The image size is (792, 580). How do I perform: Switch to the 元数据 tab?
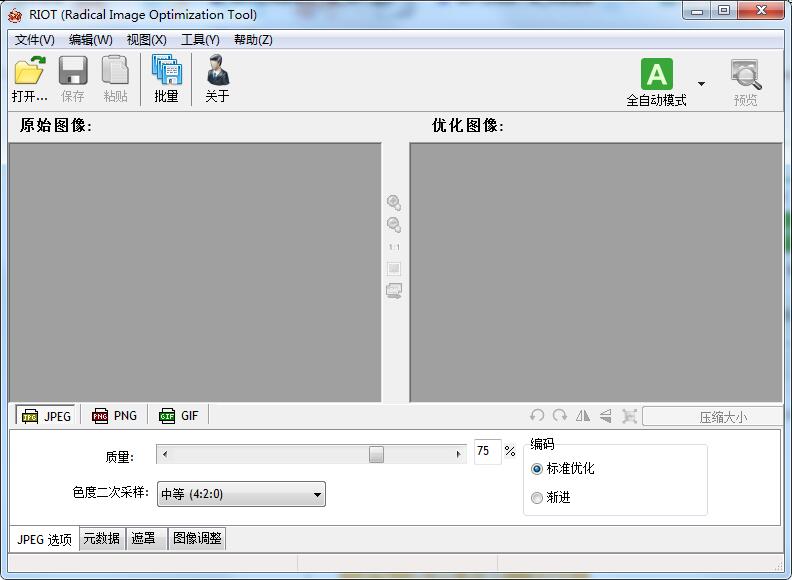tap(101, 539)
